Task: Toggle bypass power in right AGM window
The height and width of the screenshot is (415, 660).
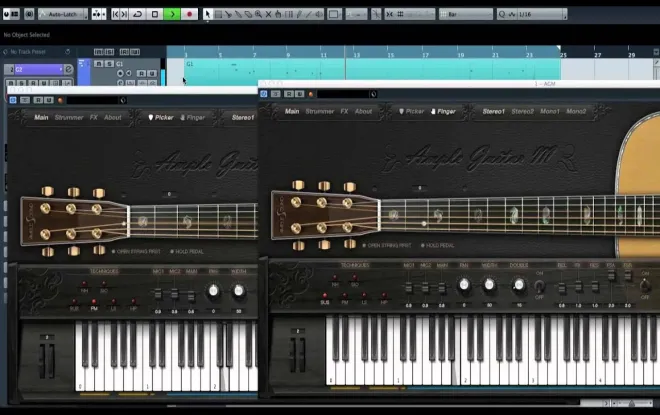Action: click(263, 94)
